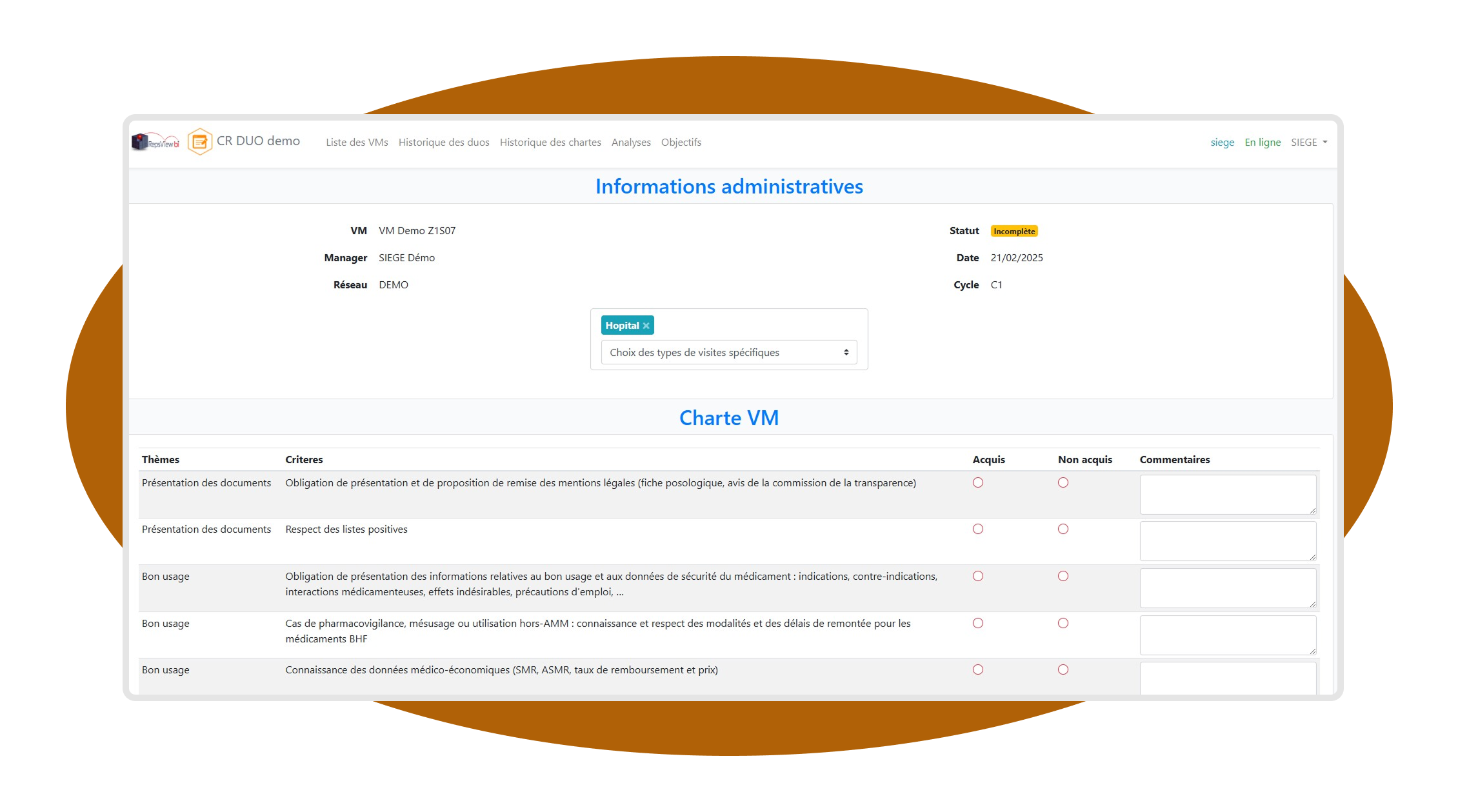1478x812 pixels.
Task: Open Historique des chartes page
Action: tap(550, 143)
